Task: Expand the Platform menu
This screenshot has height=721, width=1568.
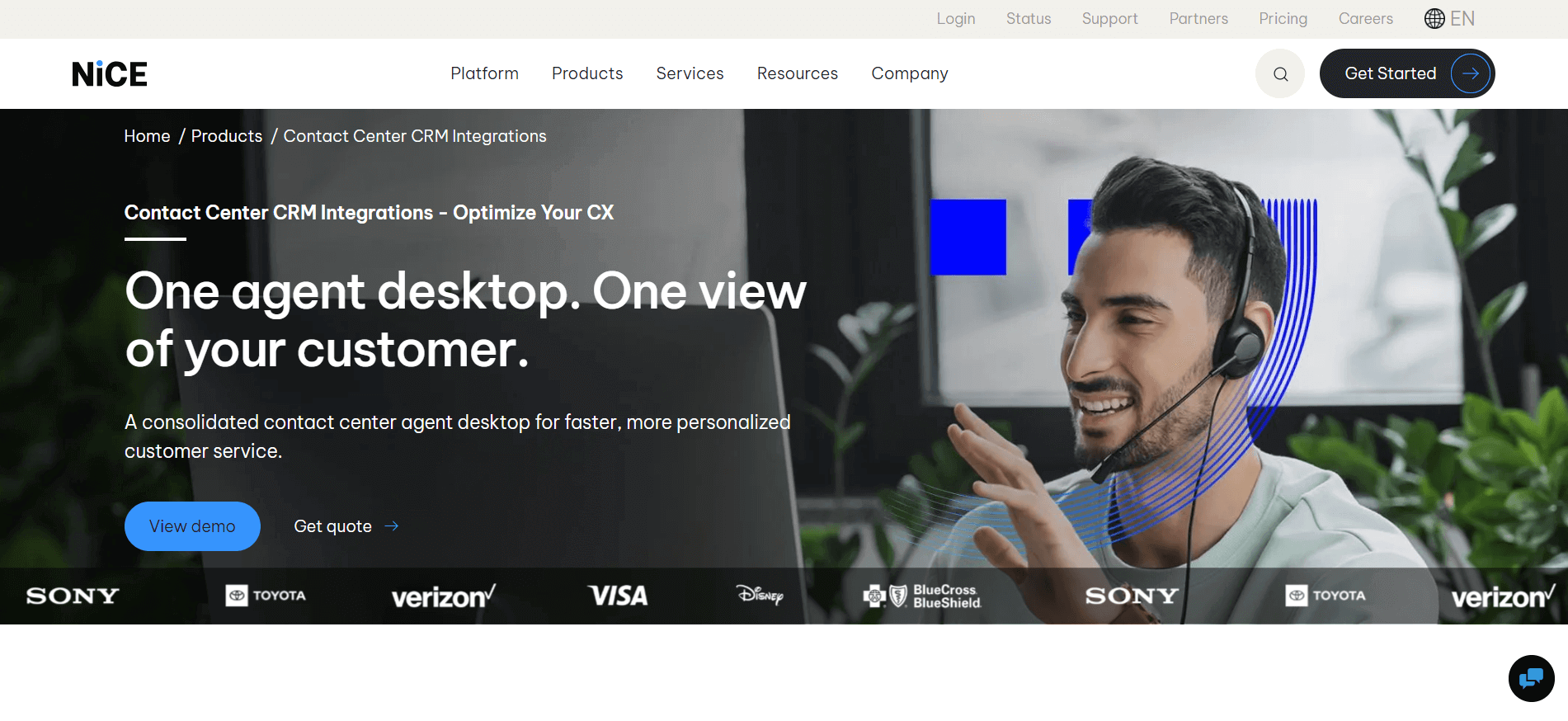Action: pyautogui.click(x=484, y=73)
